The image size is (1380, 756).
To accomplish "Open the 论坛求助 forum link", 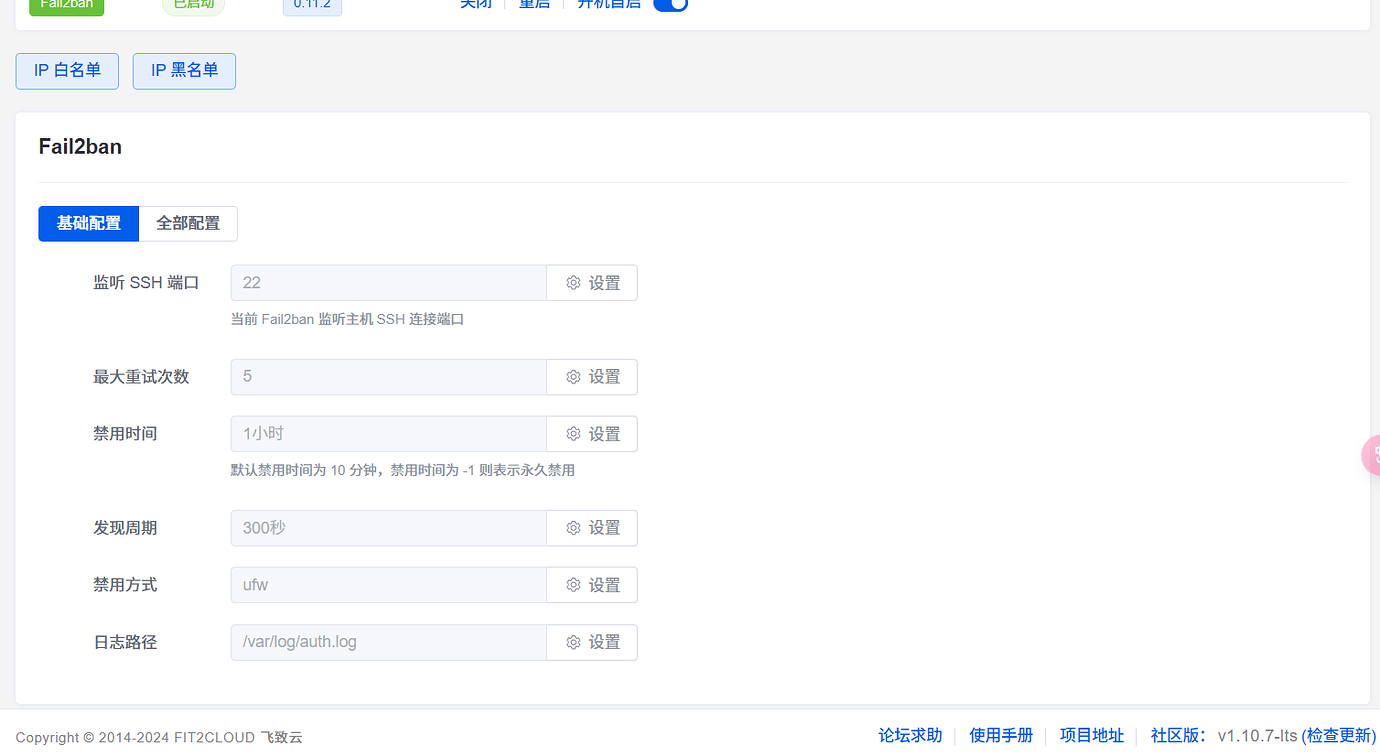I will pyautogui.click(x=909, y=735).
